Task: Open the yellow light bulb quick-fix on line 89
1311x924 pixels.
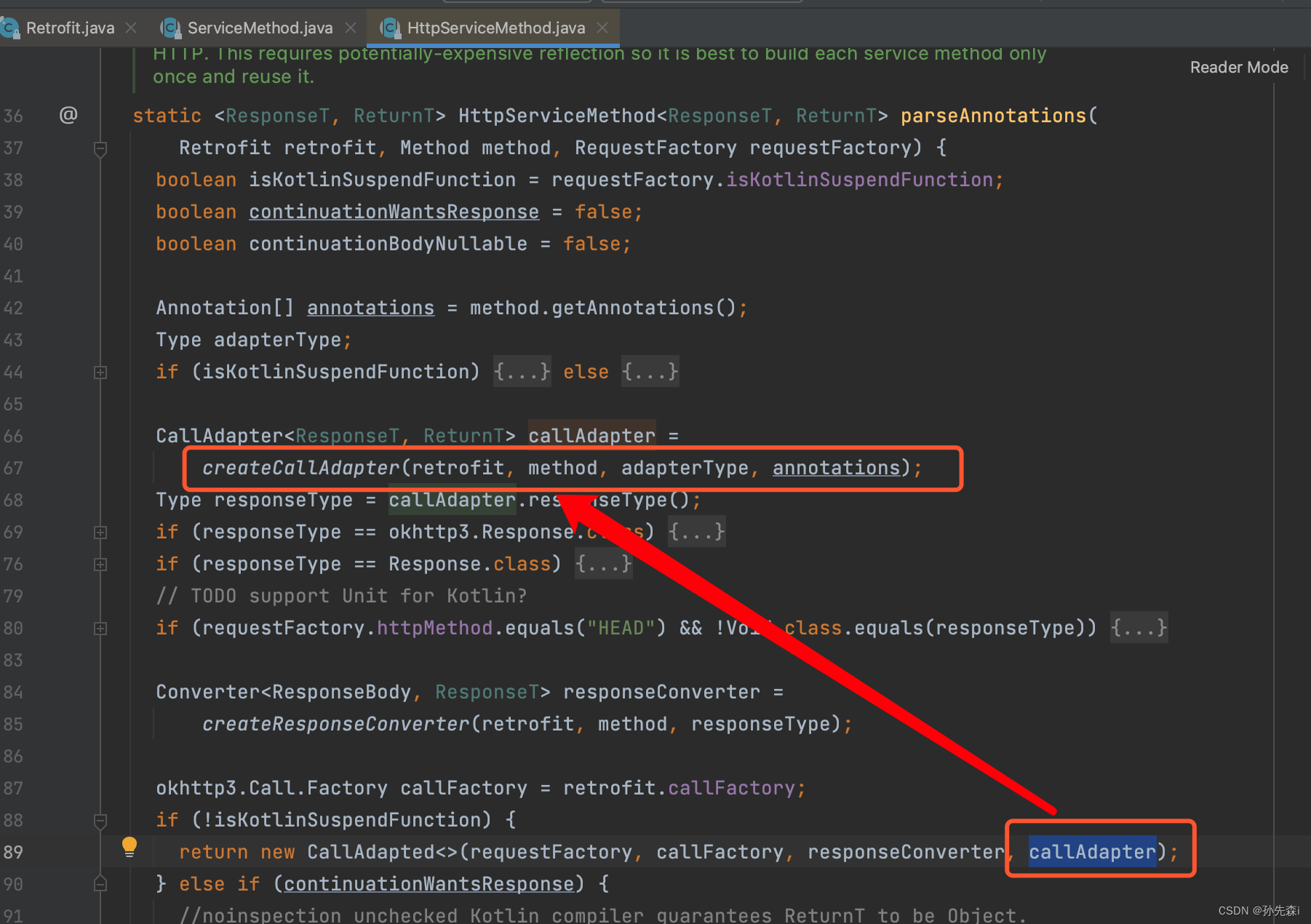Action: click(x=129, y=846)
